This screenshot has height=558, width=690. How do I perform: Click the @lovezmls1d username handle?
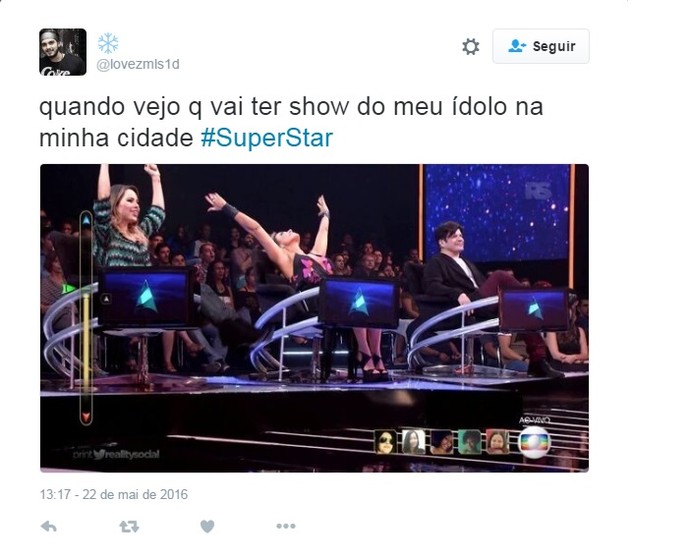pyautogui.click(x=138, y=65)
